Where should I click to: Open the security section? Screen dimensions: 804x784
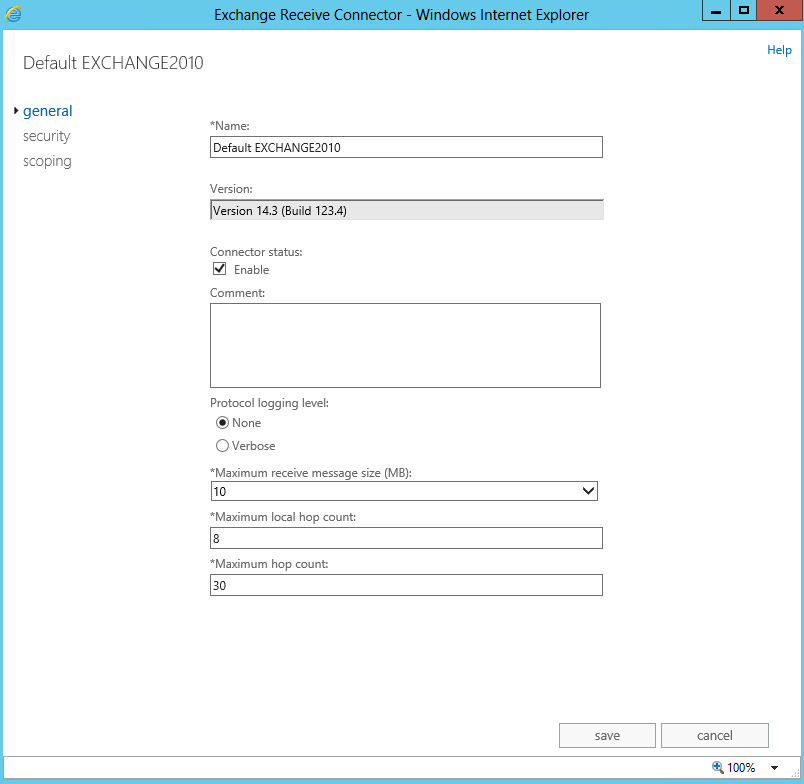click(x=47, y=136)
